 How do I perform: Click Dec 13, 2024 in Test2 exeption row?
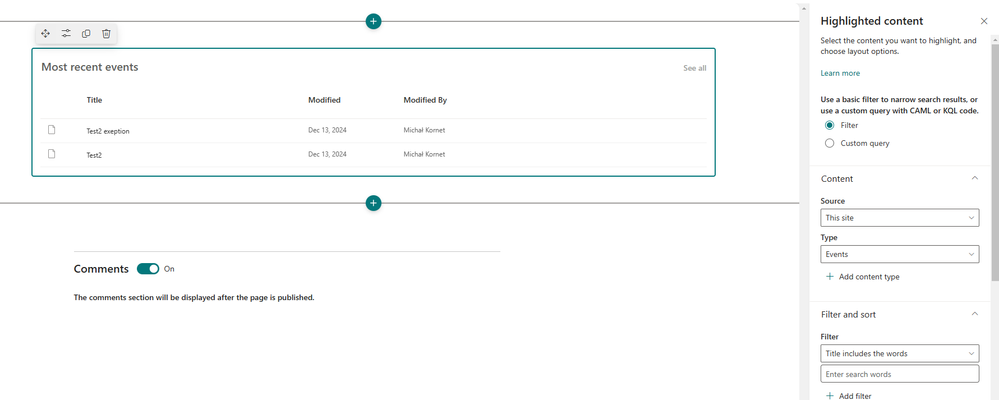click(327, 130)
